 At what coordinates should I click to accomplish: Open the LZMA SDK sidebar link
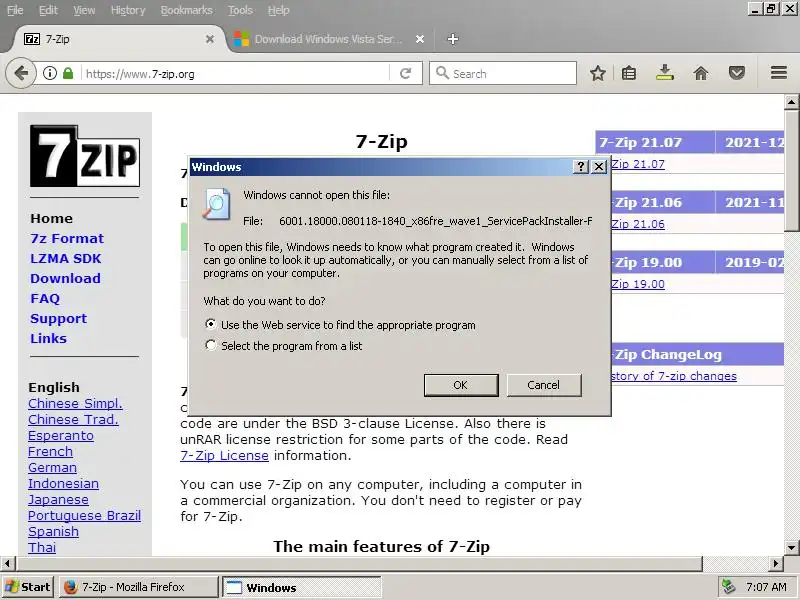(x=66, y=259)
